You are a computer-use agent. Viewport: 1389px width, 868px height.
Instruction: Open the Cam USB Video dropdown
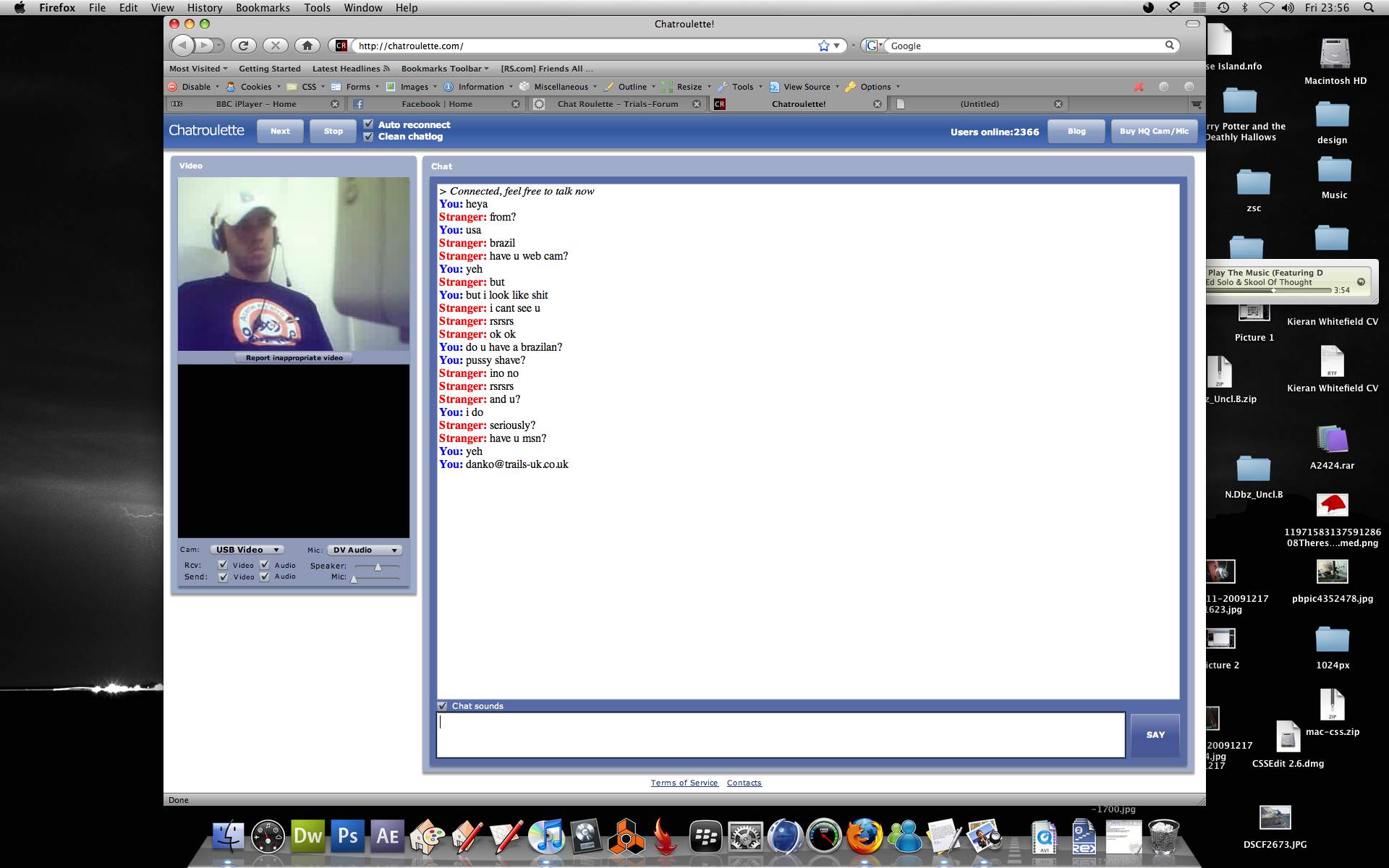click(x=247, y=550)
